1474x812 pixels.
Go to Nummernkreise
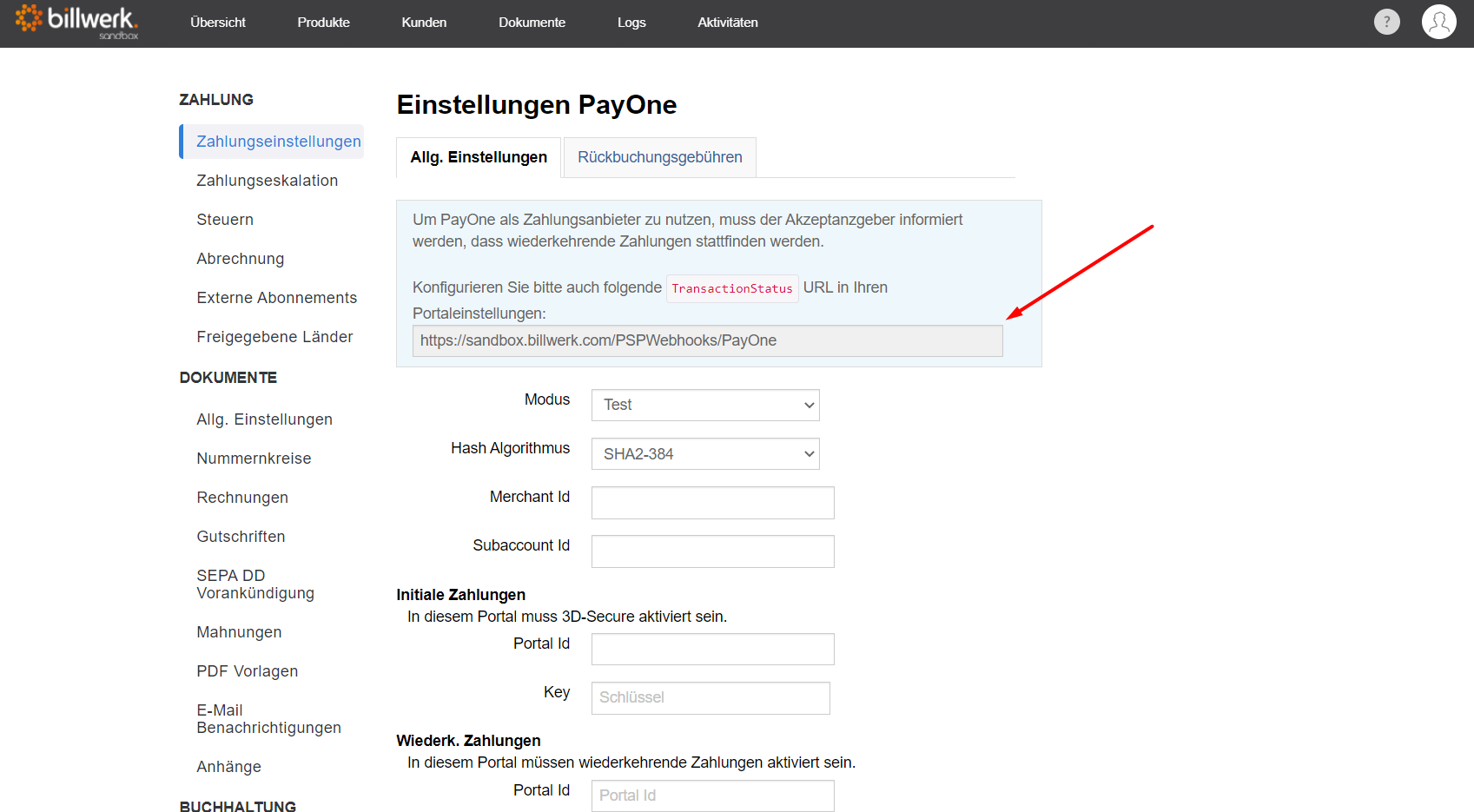254,459
